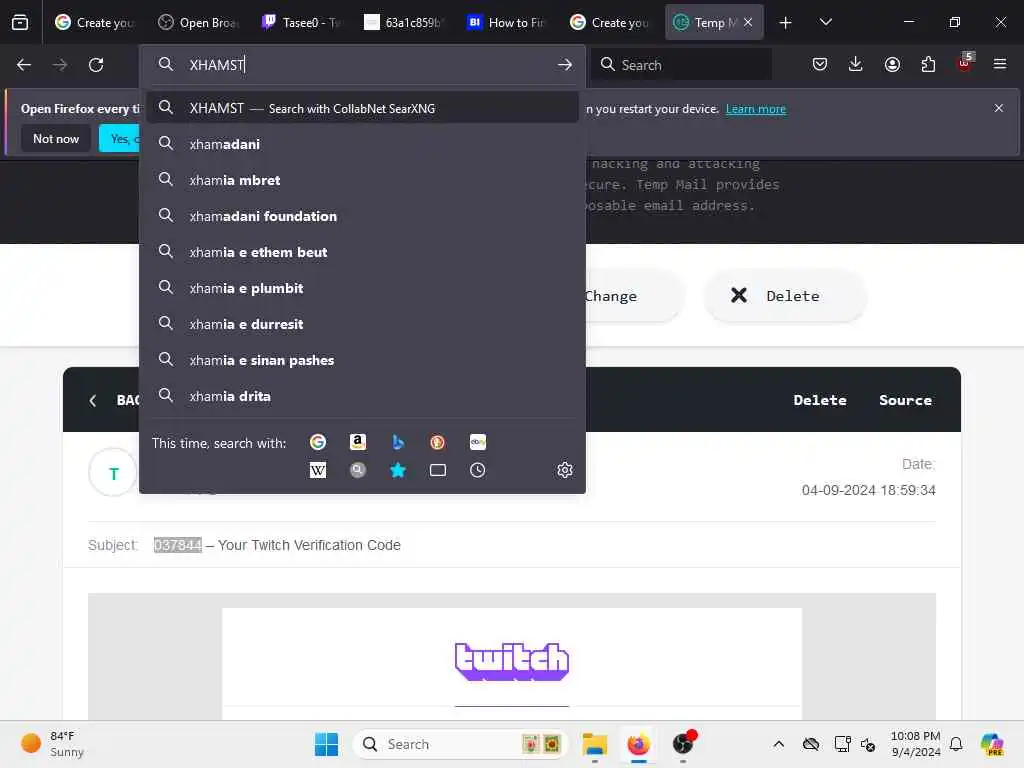Search open Tabs this time
The width and height of the screenshot is (1024, 768).
[x=438, y=470]
